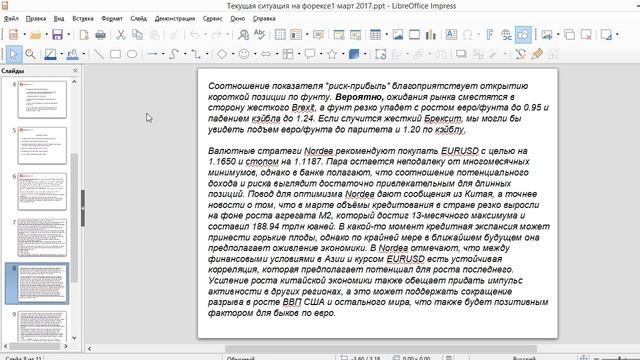The width and height of the screenshot is (640, 360).
Task: Select the Insert Line tool
Action: tap(99, 54)
